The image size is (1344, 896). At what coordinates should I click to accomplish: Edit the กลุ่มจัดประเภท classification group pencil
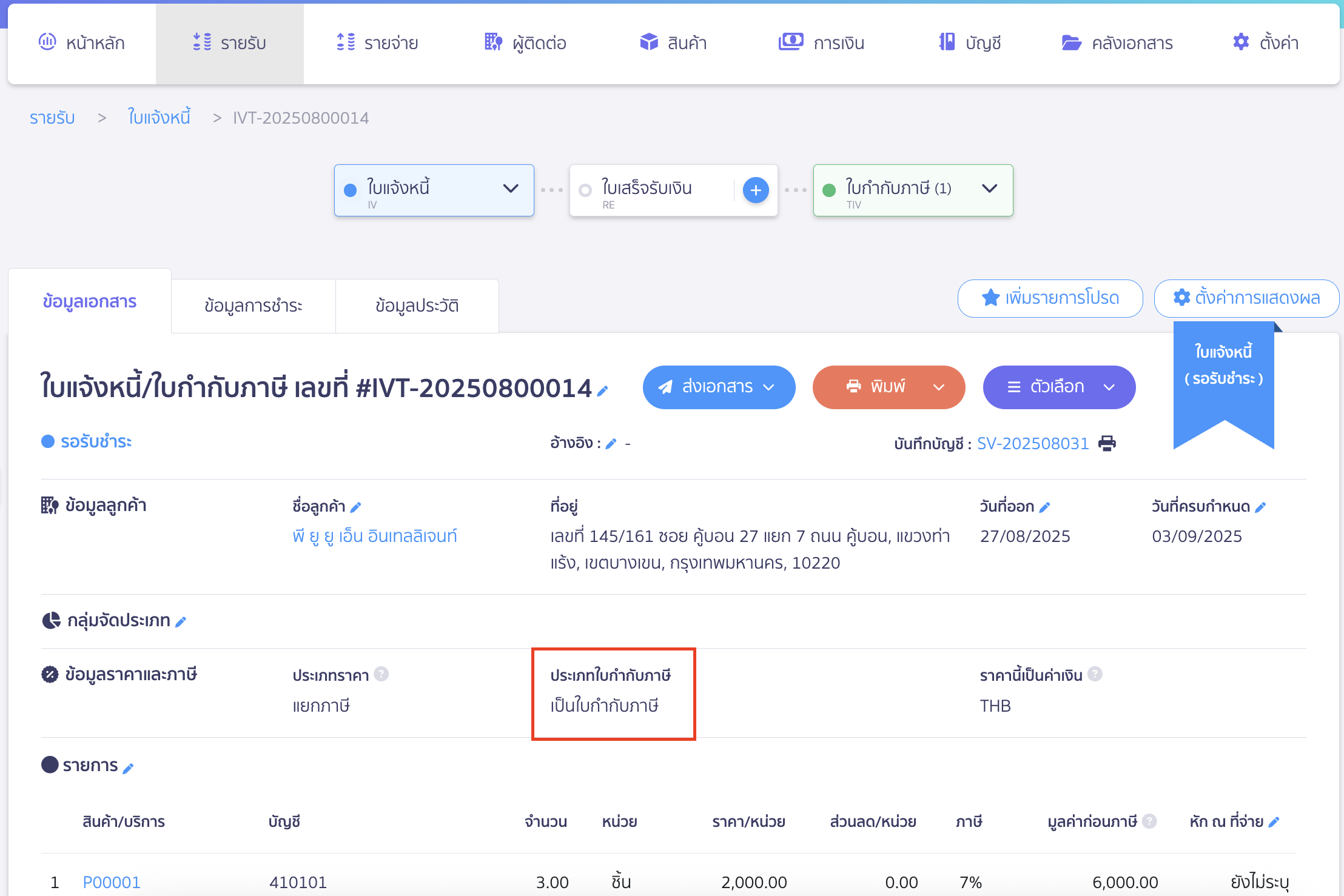181,621
